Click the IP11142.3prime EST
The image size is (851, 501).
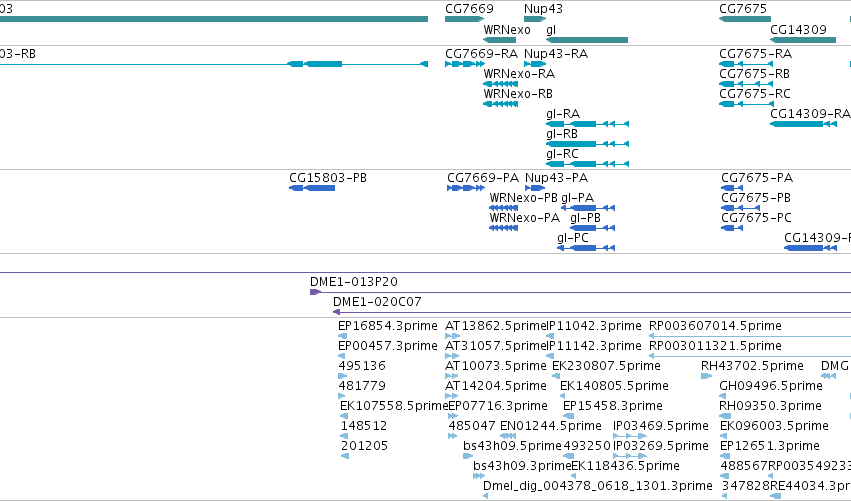(550, 357)
